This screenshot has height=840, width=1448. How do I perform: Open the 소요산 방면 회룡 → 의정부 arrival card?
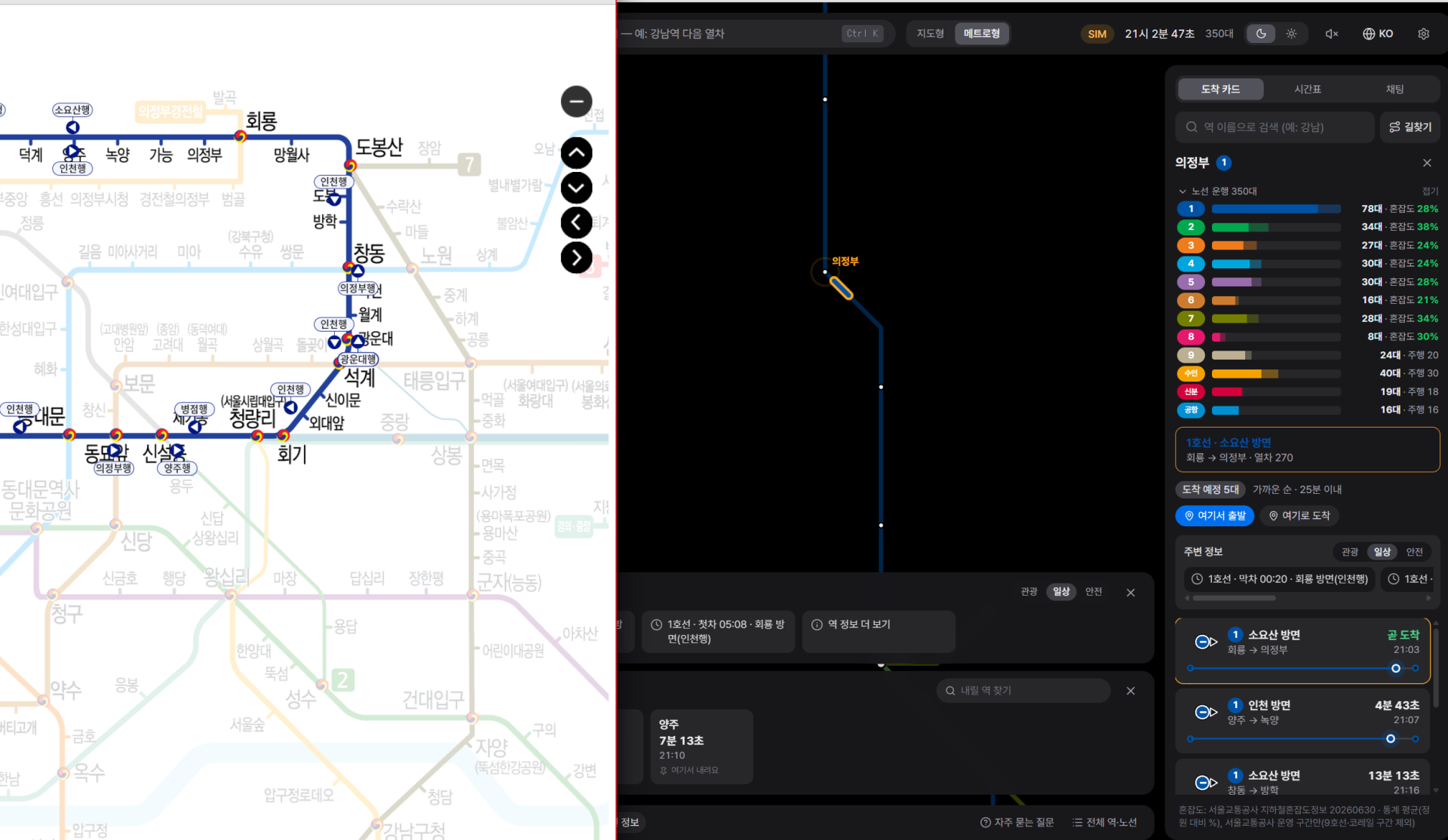(1302, 651)
